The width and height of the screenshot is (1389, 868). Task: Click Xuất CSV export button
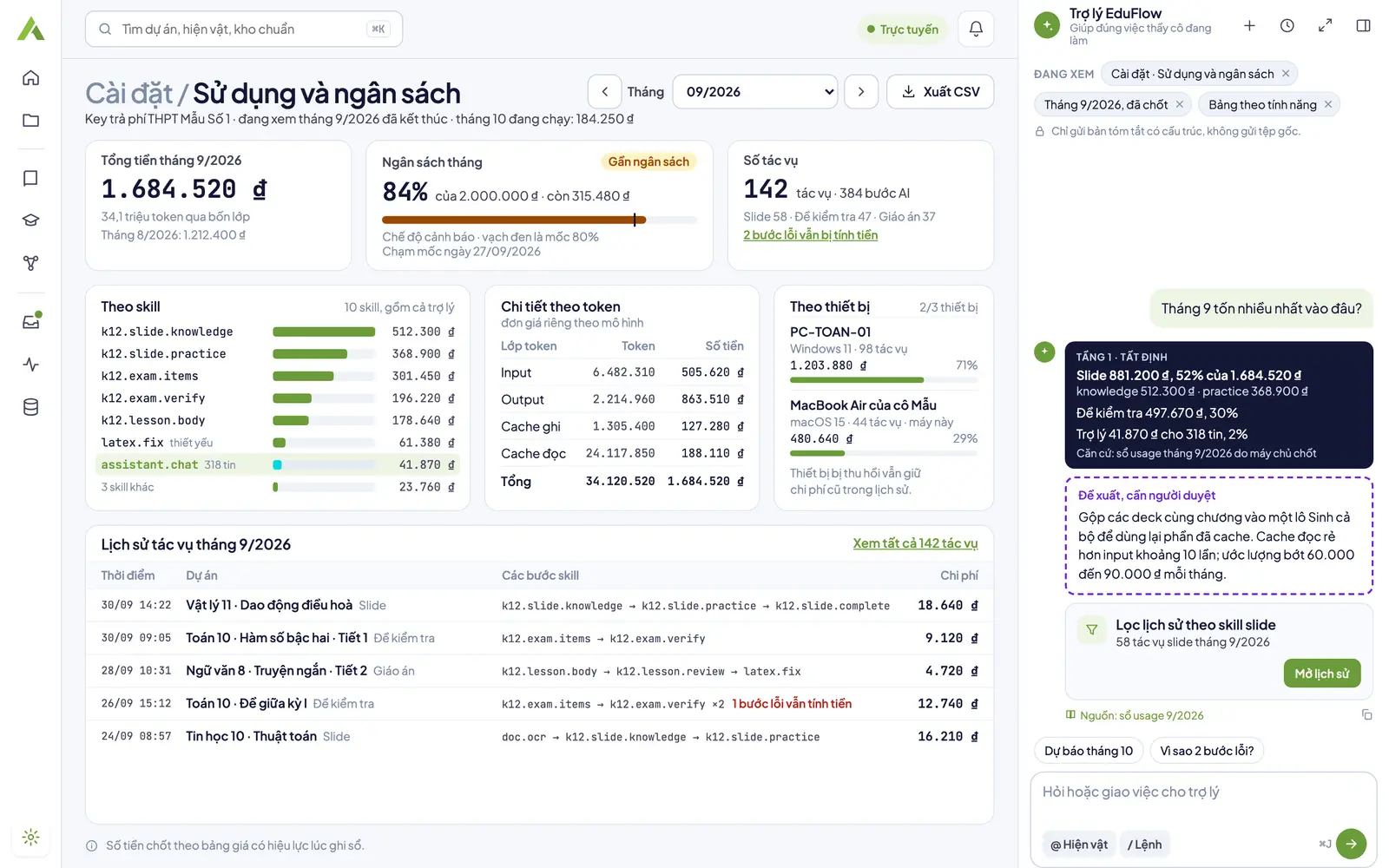click(940, 92)
